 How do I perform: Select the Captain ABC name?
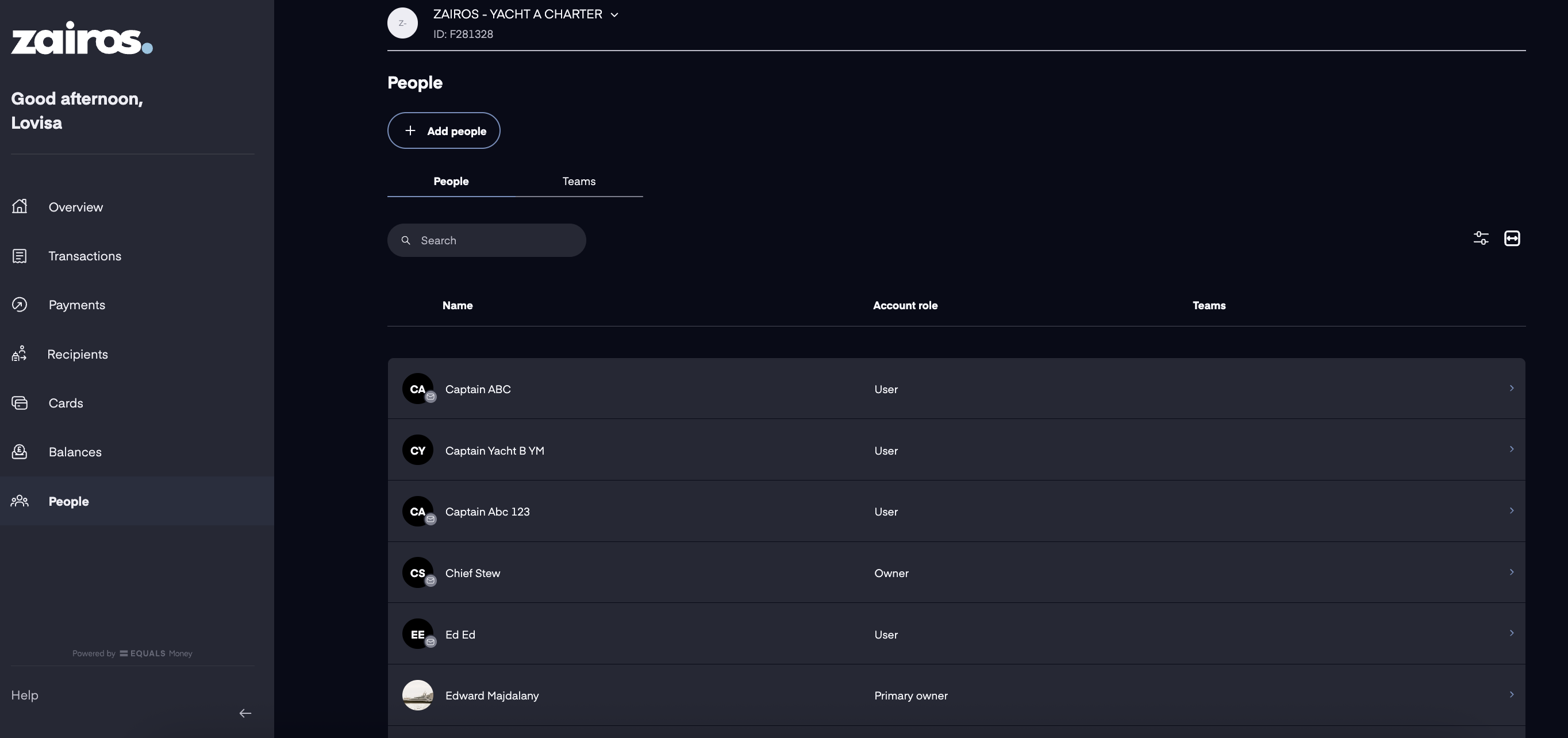478,389
